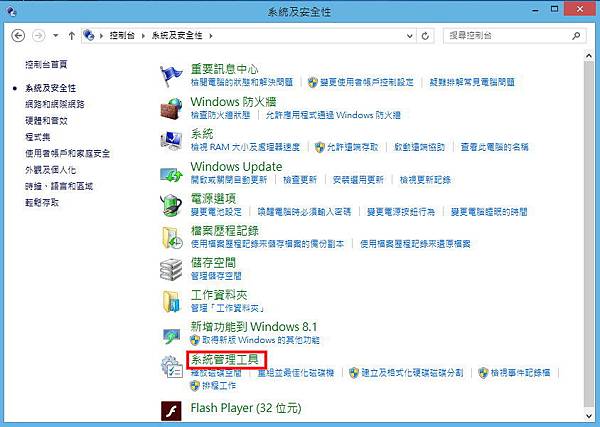Image resolution: width=600 pixels, height=427 pixels.
Task: Click the vertical scrollbar thumb
Action: click(589, 234)
